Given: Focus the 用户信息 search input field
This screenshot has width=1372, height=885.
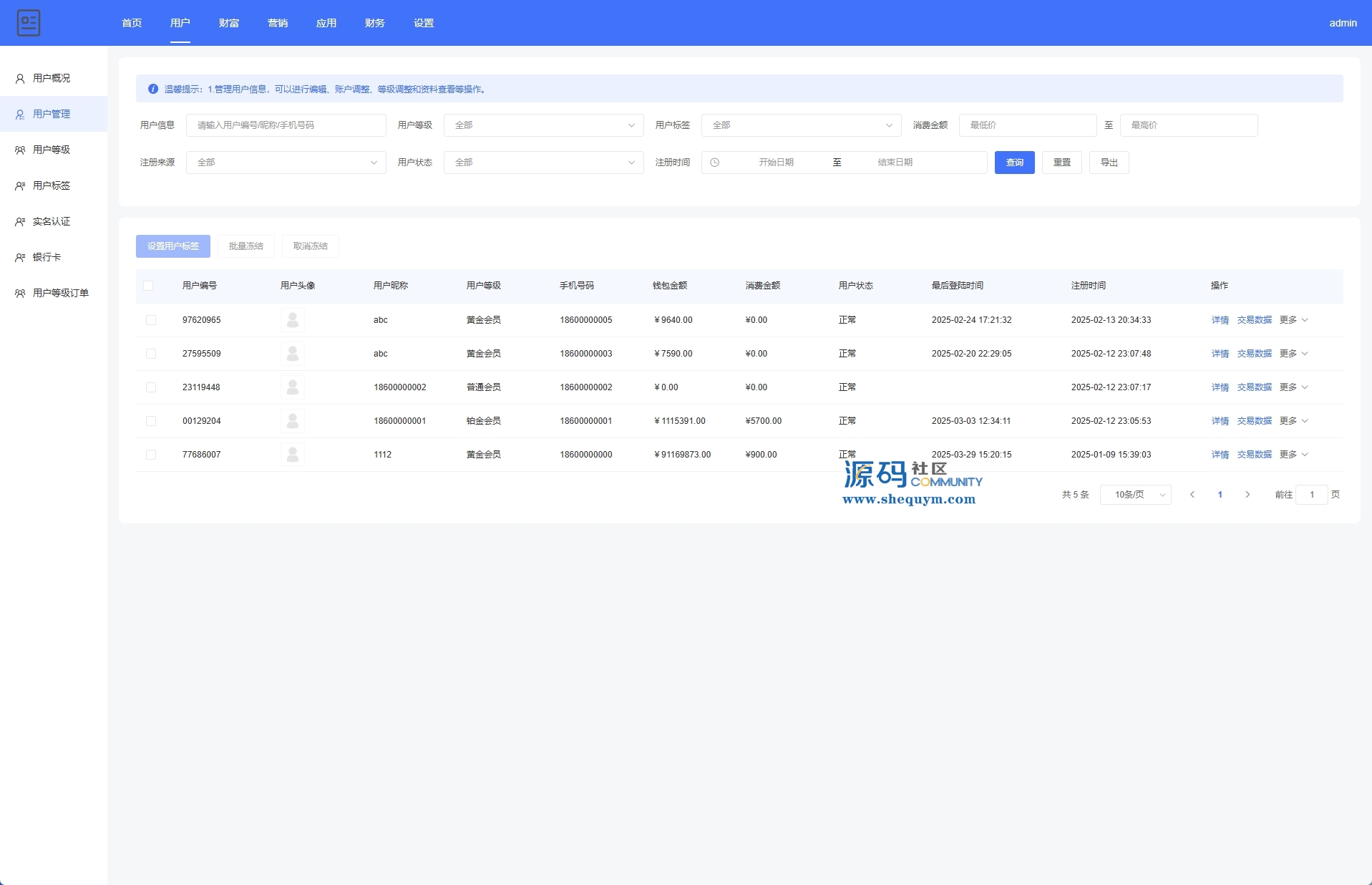Looking at the screenshot, I should [286, 125].
